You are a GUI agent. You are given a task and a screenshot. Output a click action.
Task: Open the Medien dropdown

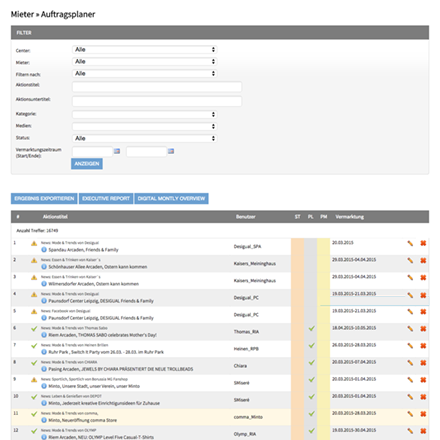[145, 126]
